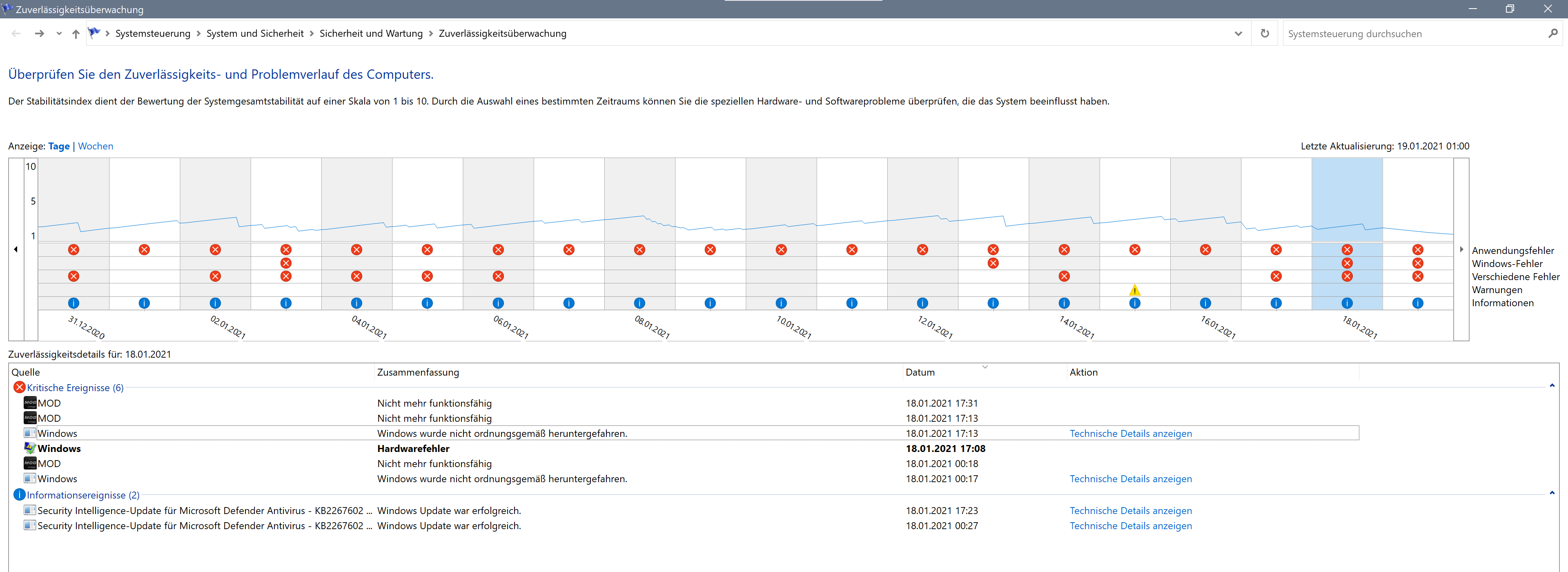Open technical details for 00:17 Windows shutdown
Screen dimensions: 1568x572
[x=1130, y=479]
